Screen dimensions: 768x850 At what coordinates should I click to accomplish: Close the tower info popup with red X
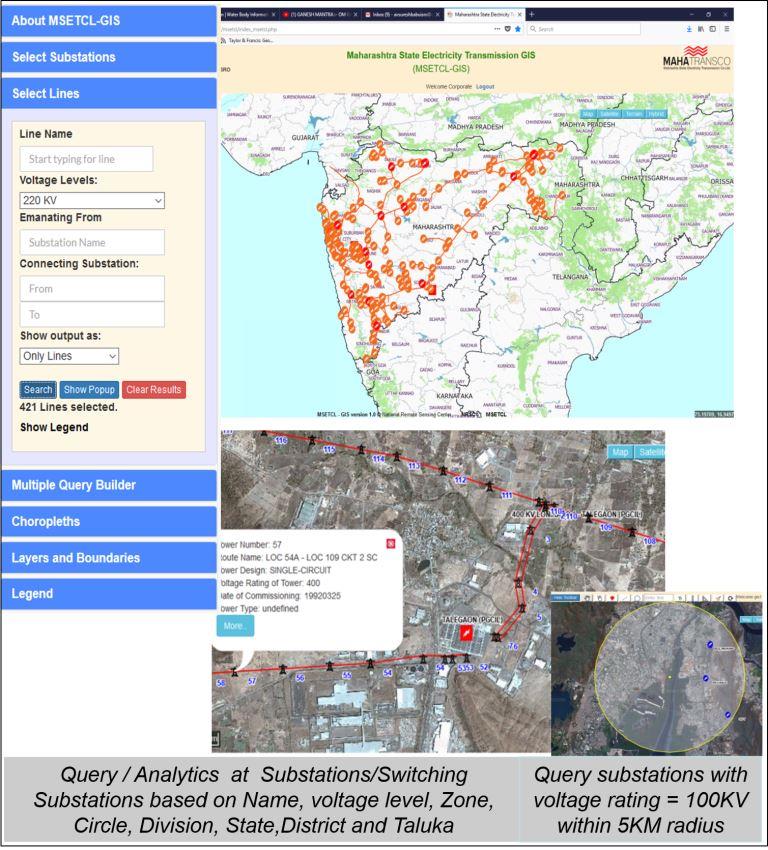click(390, 544)
